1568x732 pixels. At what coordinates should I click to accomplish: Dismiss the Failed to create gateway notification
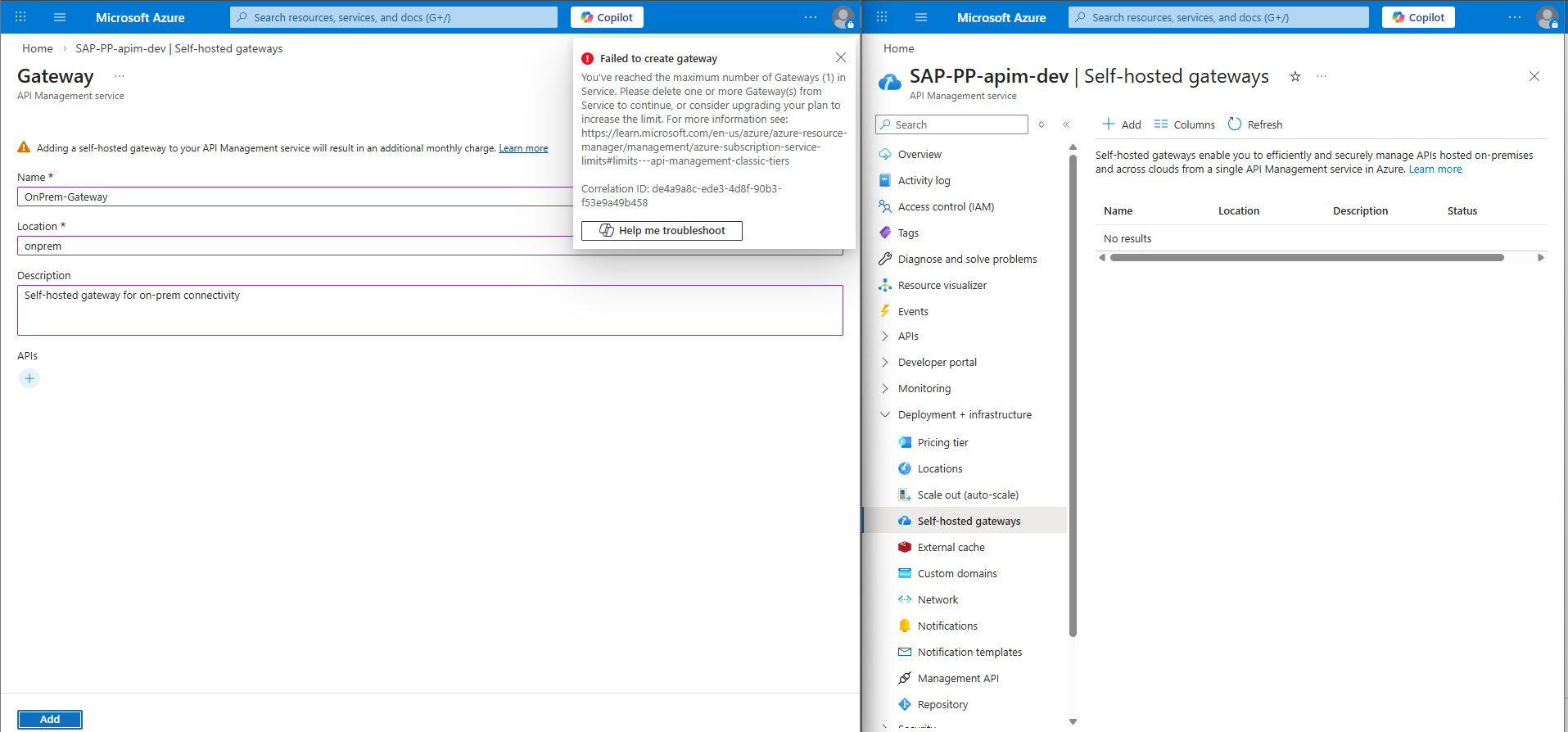coord(841,57)
